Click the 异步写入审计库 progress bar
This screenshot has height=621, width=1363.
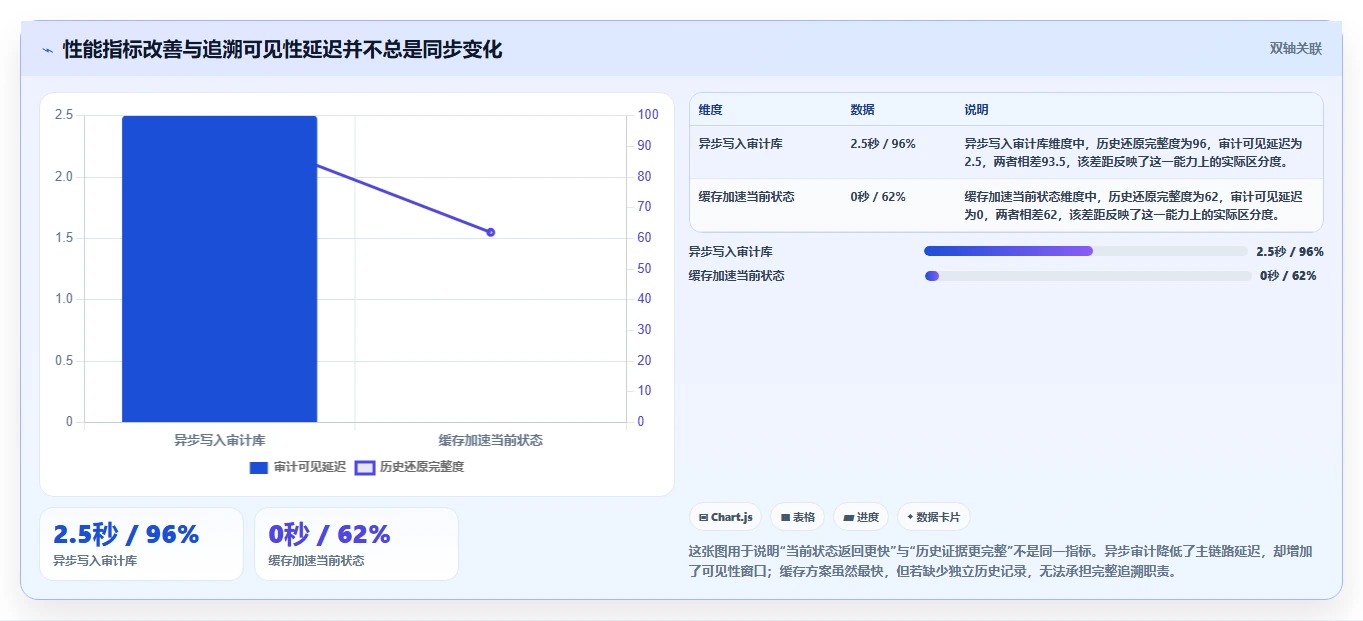(x=1086, y=251)
